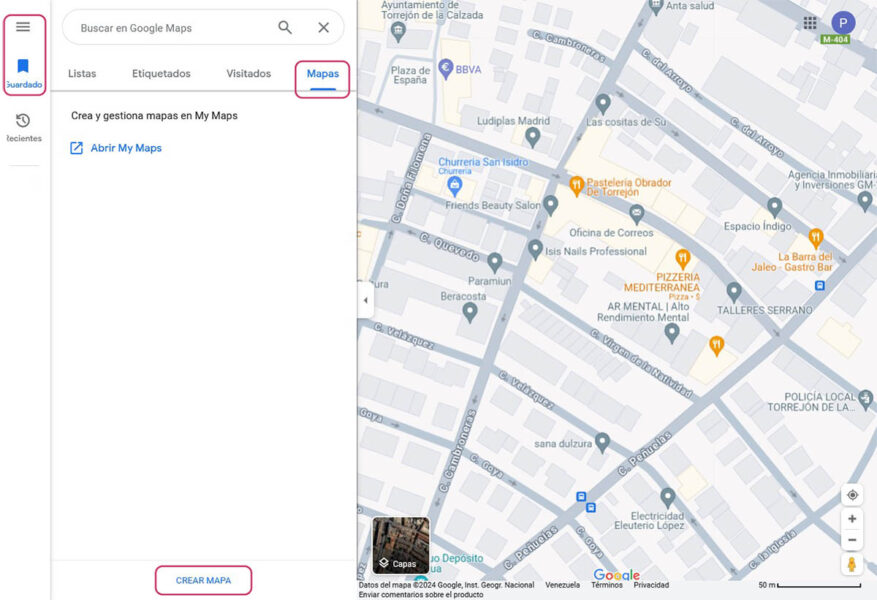
Task: Switch to the Mapas tab
Action: click(x=322, y=73)
